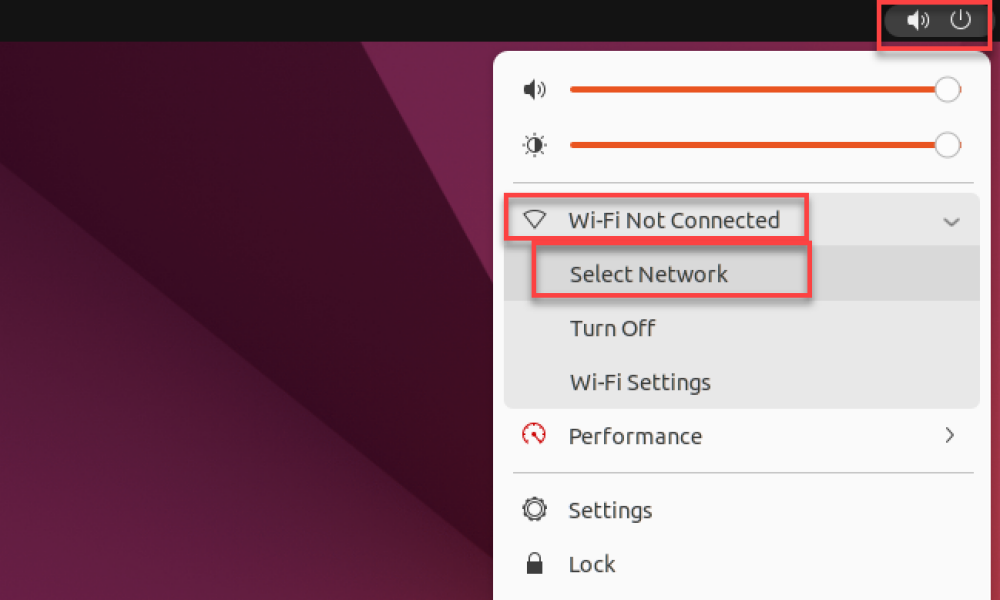Click the volume slider track middle
The height and width of the screenshot is (600, 1000).
(759, 90)
